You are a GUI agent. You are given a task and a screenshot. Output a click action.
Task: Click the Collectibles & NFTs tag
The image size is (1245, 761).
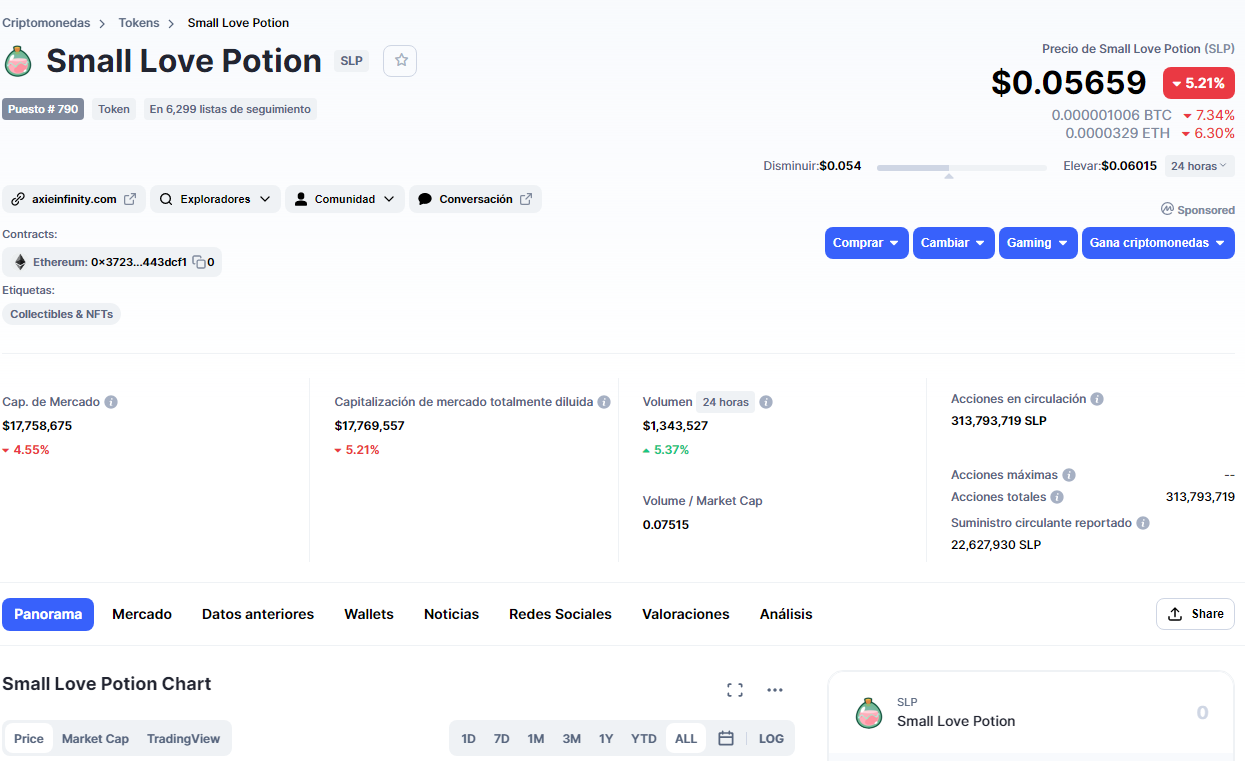[62, 314]
